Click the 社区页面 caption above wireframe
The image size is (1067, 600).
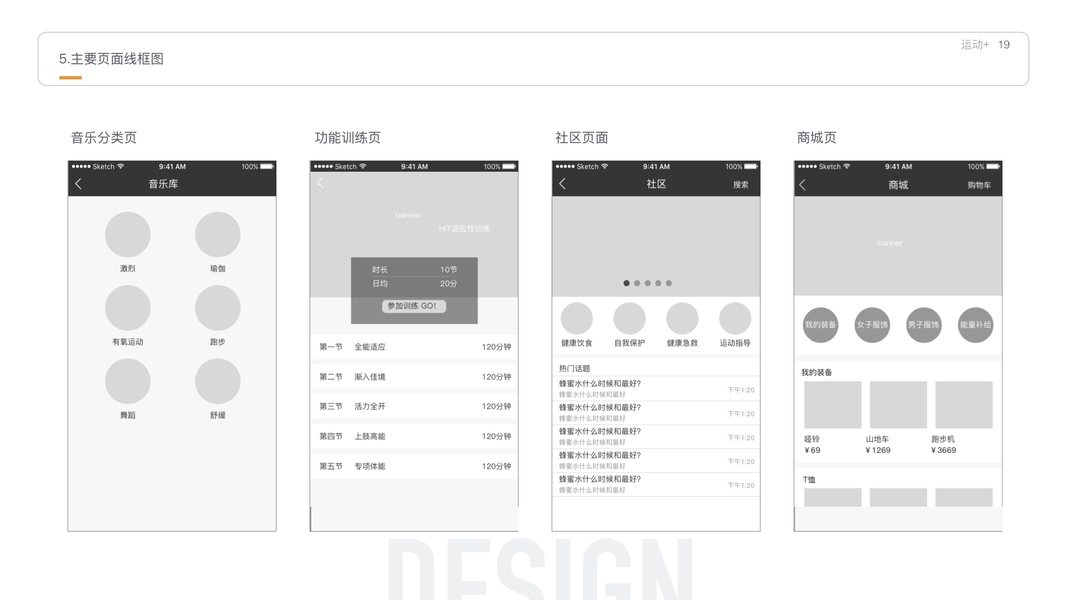coord(582,137)
